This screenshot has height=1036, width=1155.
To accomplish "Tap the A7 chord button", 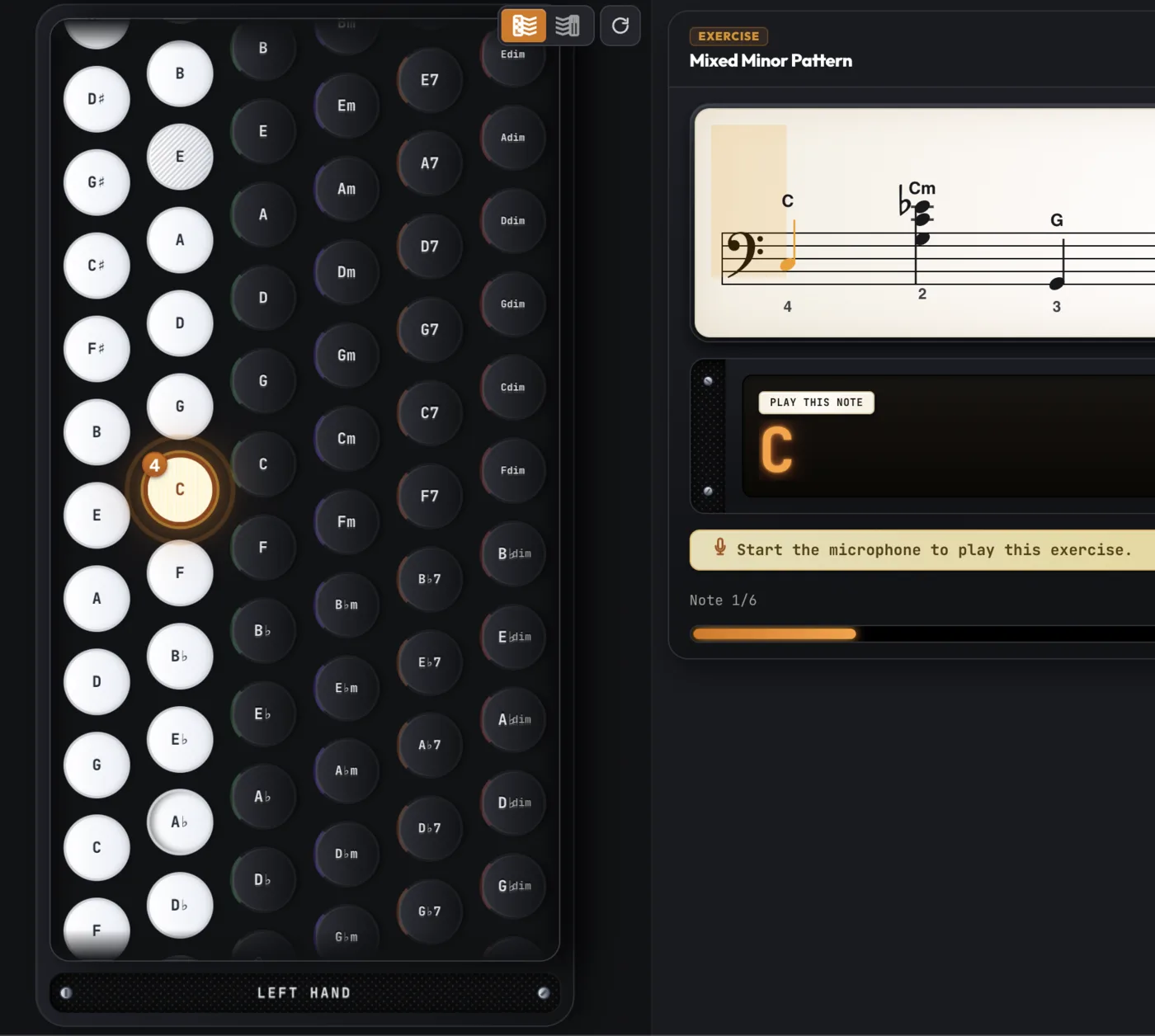I will coord(430,163).
